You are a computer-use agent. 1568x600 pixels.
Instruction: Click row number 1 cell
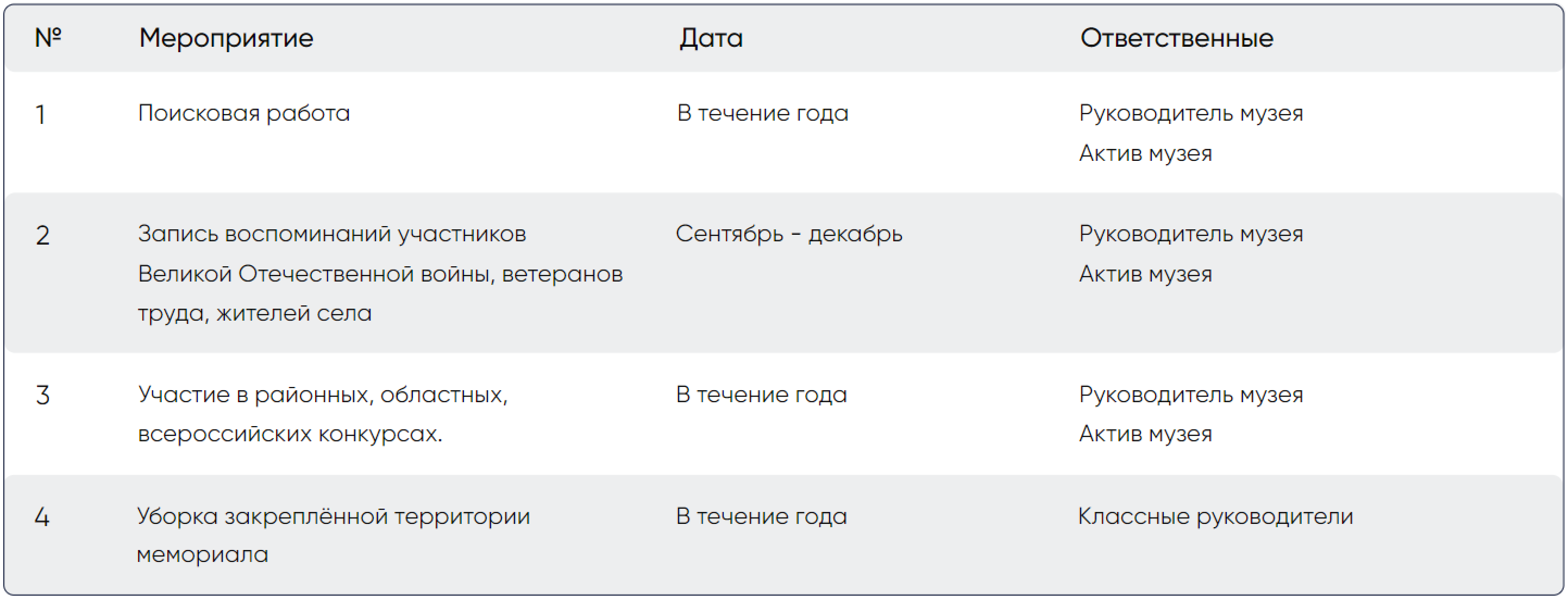pos(41,115)
